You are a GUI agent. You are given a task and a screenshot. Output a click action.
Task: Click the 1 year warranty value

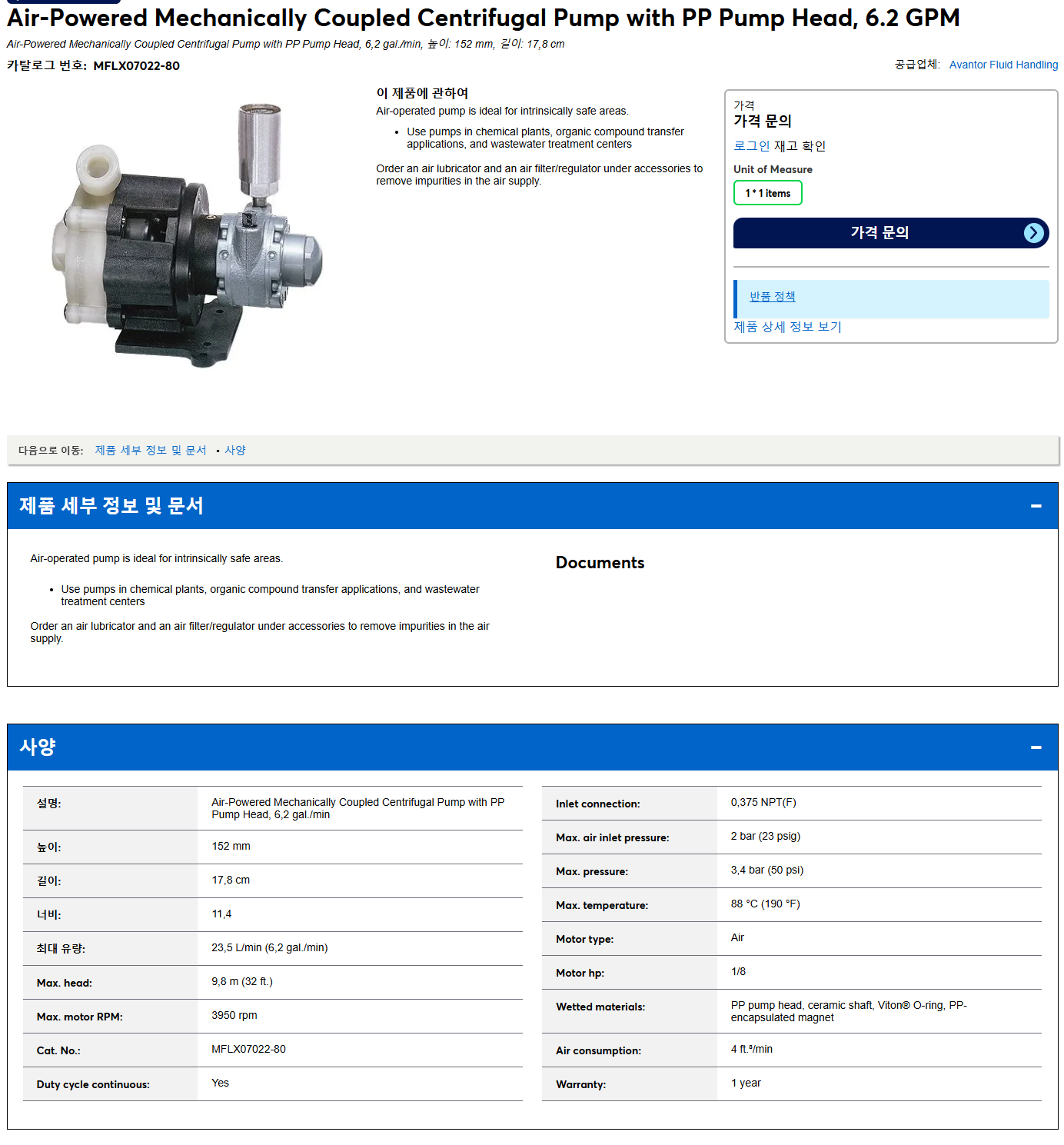(746, 1083)
